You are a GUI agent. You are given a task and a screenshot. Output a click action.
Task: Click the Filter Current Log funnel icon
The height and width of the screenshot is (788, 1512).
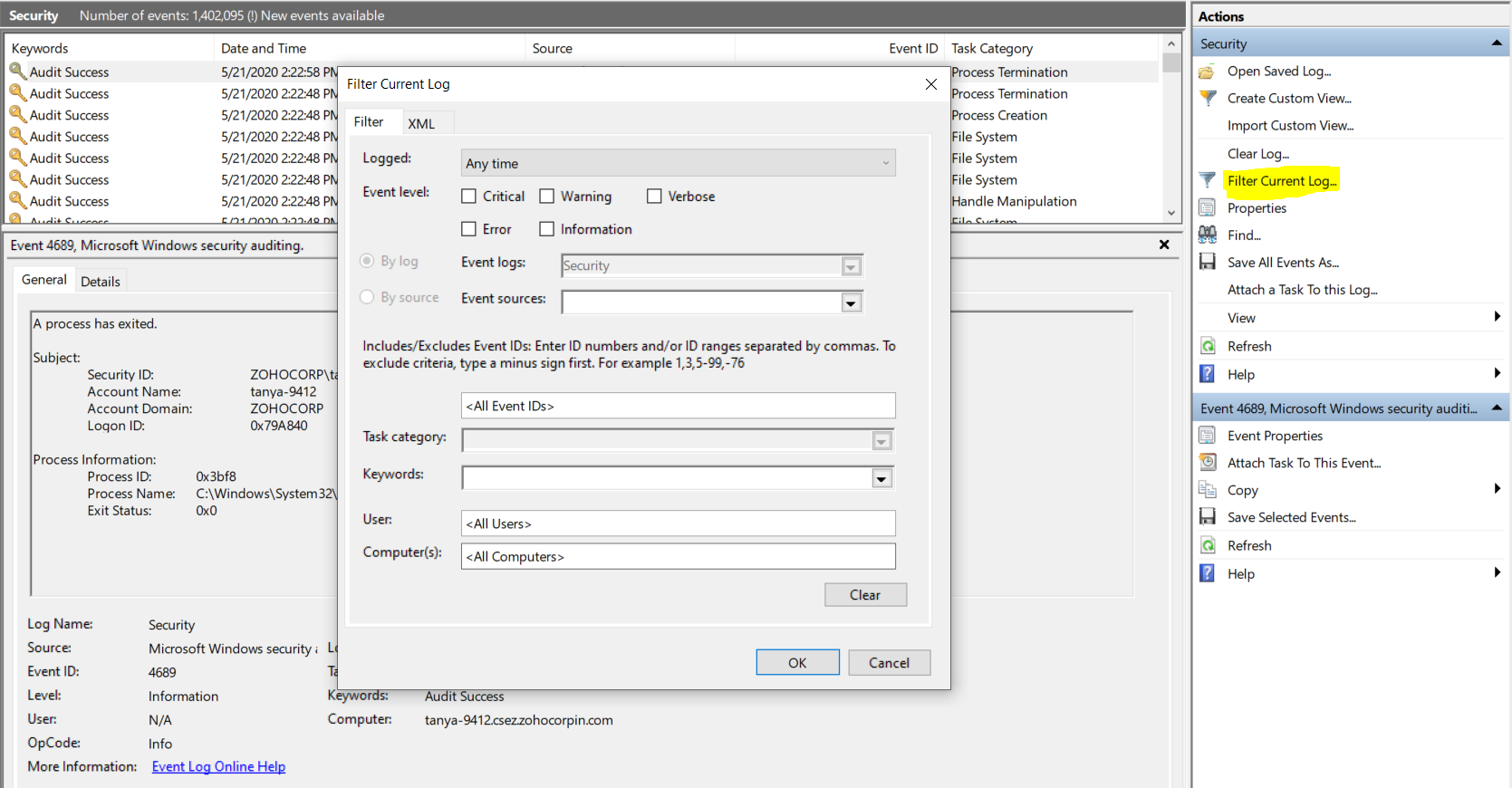click(x=1207, y=180)
